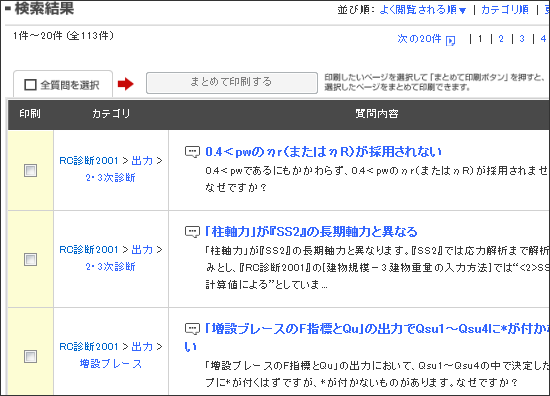Image resolution: width=550 pixels, height=396 pixels.
Task: Select current page number 1
Action: pyautogui.click(x=480, y=39)
